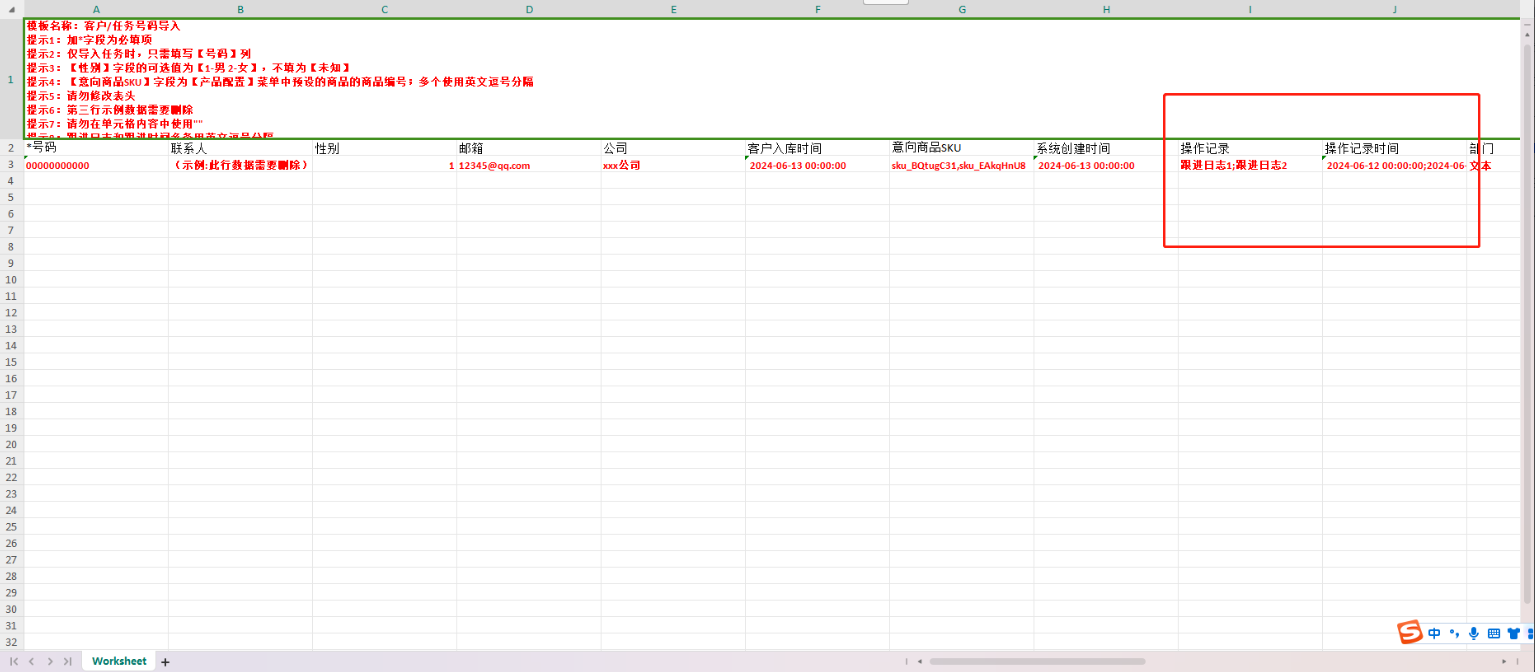Toggle Chinese punctuation mode in Sogou bar
The width and height of the screenshot is (1535, 672).
(x=1454, y=633)
